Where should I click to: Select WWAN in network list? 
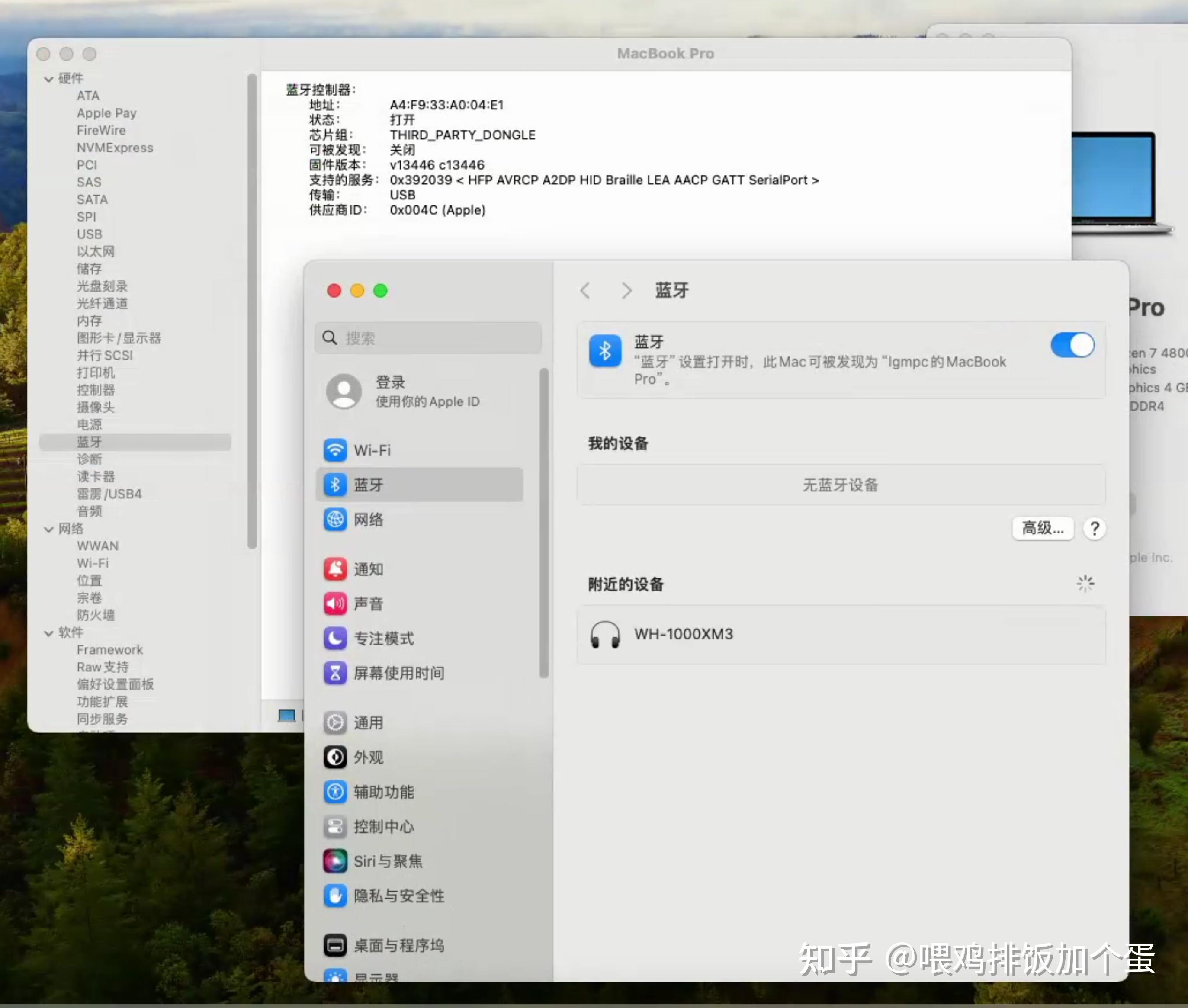(x=98, y=546)
